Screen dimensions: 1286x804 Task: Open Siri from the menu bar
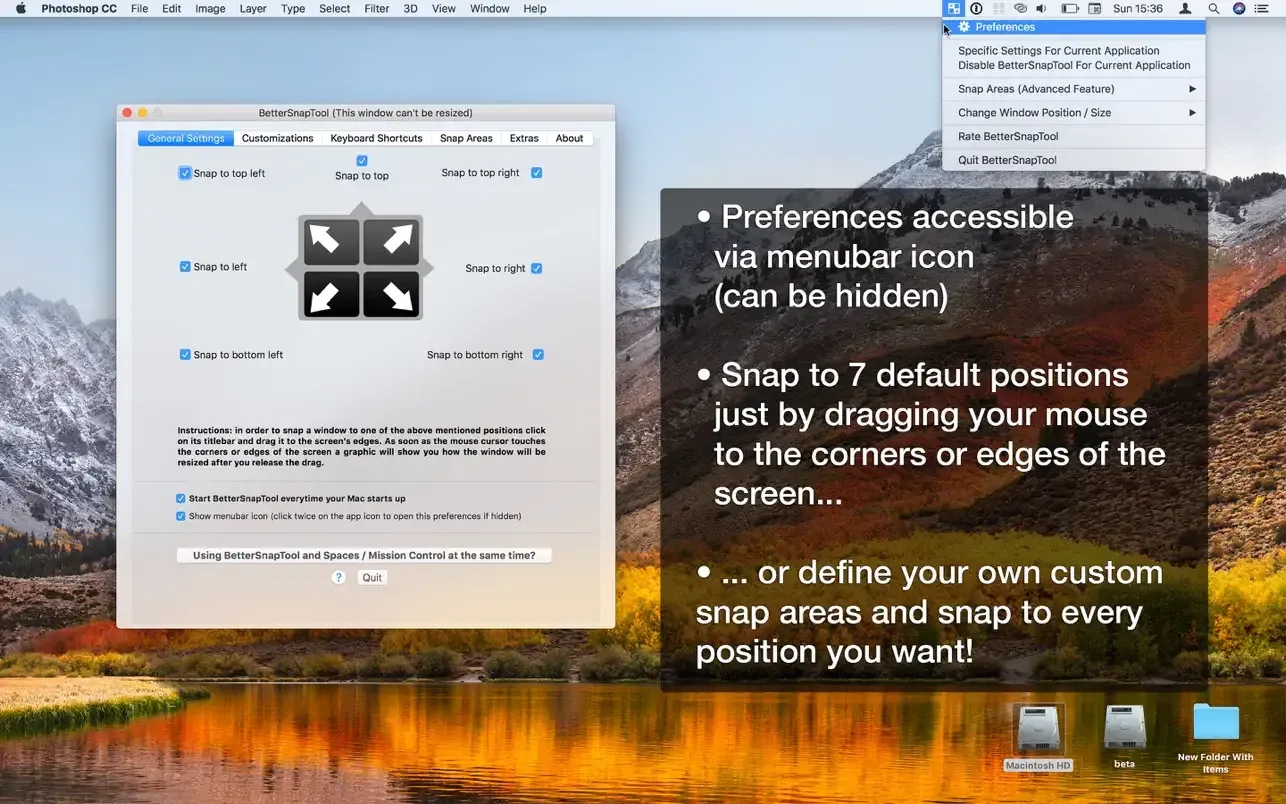click(1238, 8)
